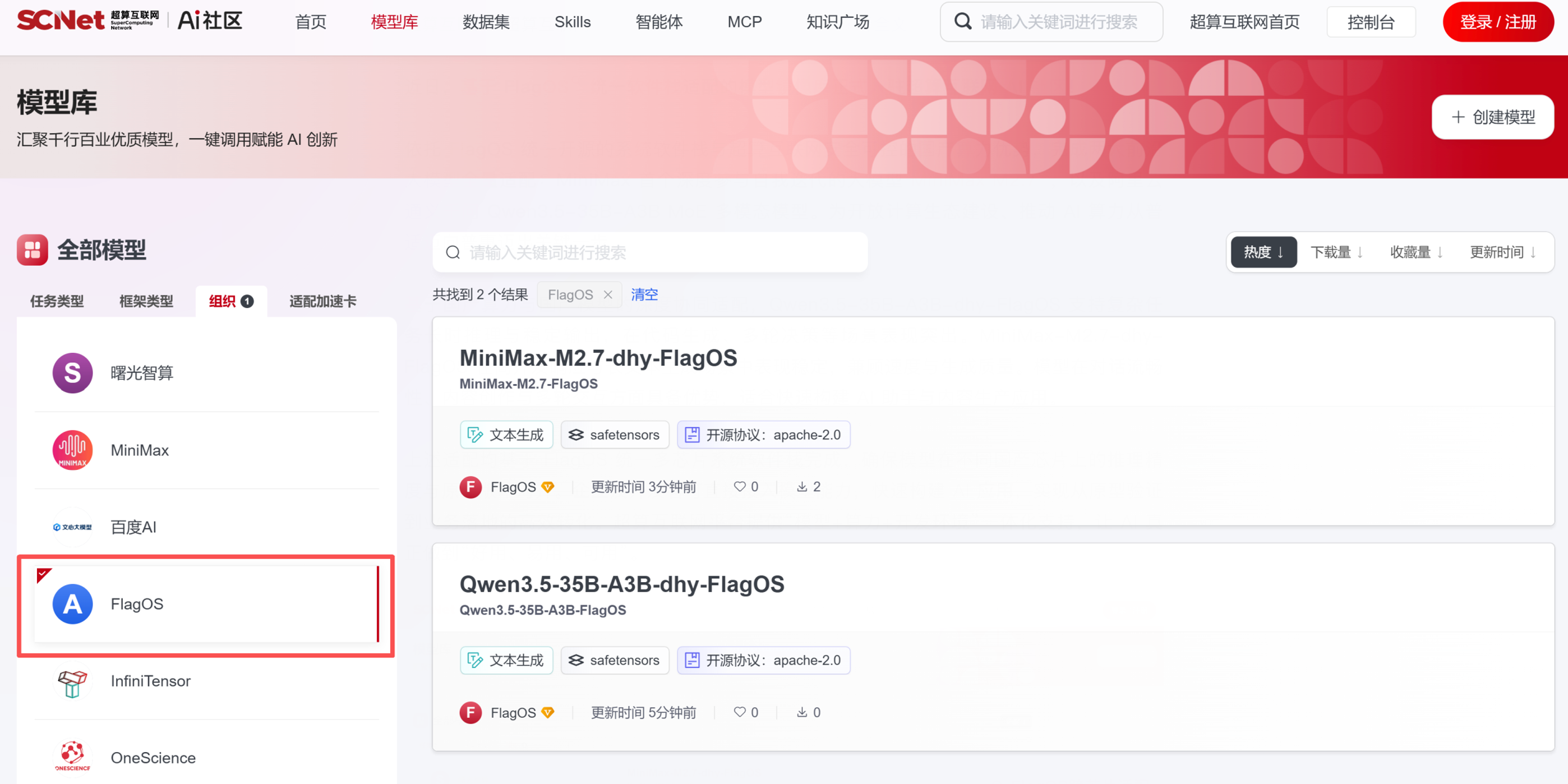Open MCP in navigation

tap(744, 22)
